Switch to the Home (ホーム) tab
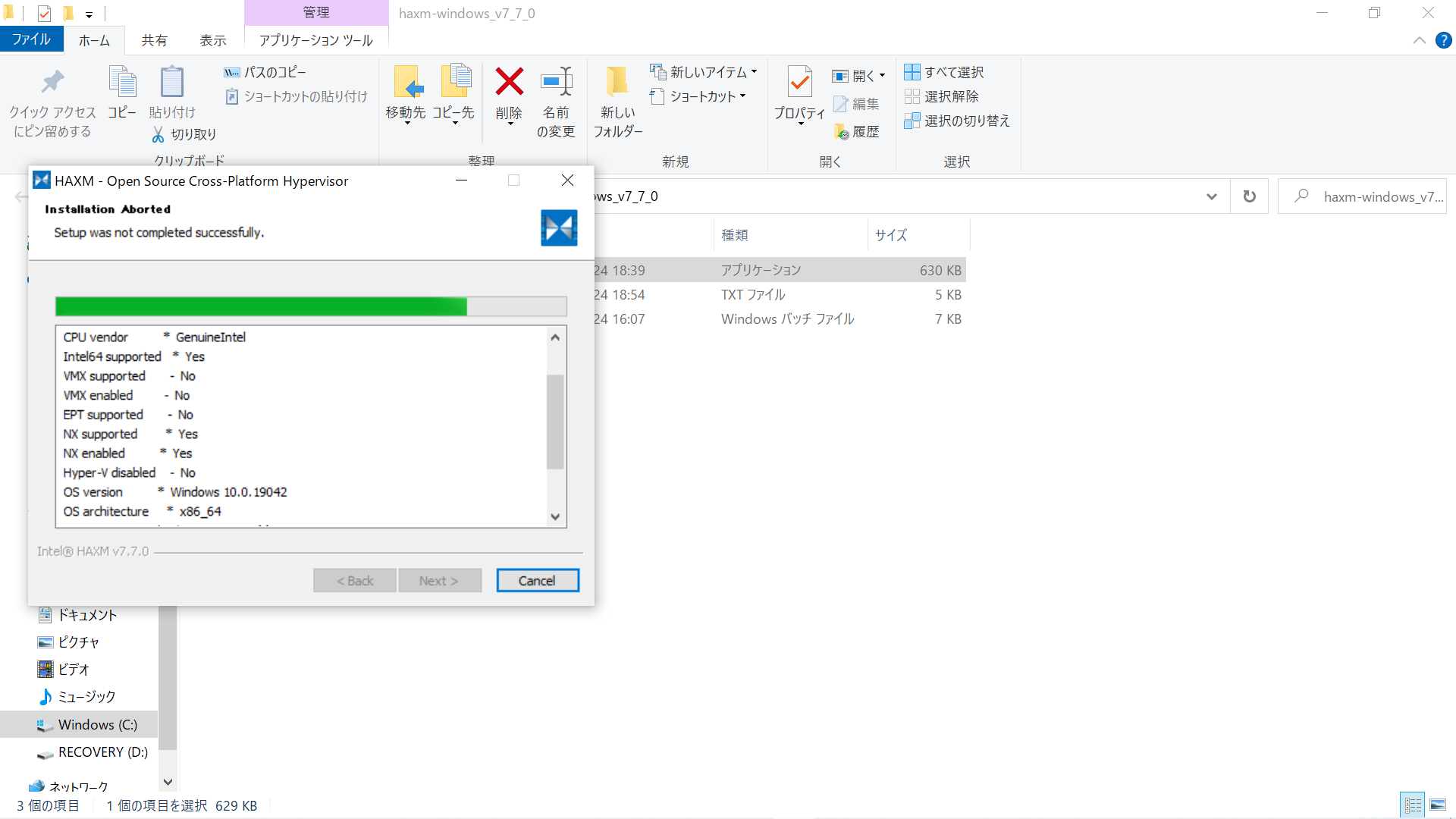Image resolution: width=1456 pixels, height=819 pixels. [x=94, y=40]
